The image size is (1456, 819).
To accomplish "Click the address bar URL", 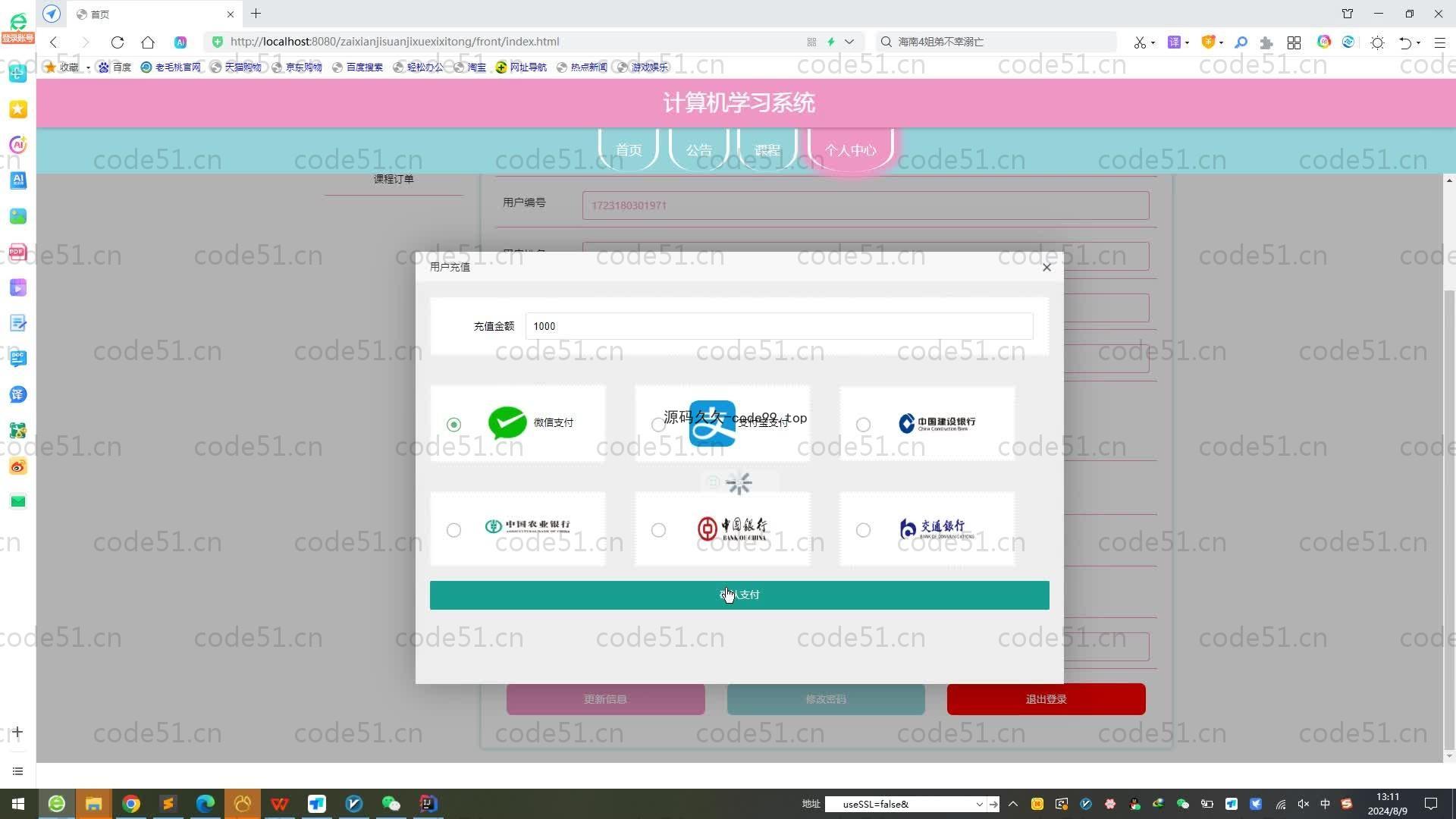I will point(394,42).
